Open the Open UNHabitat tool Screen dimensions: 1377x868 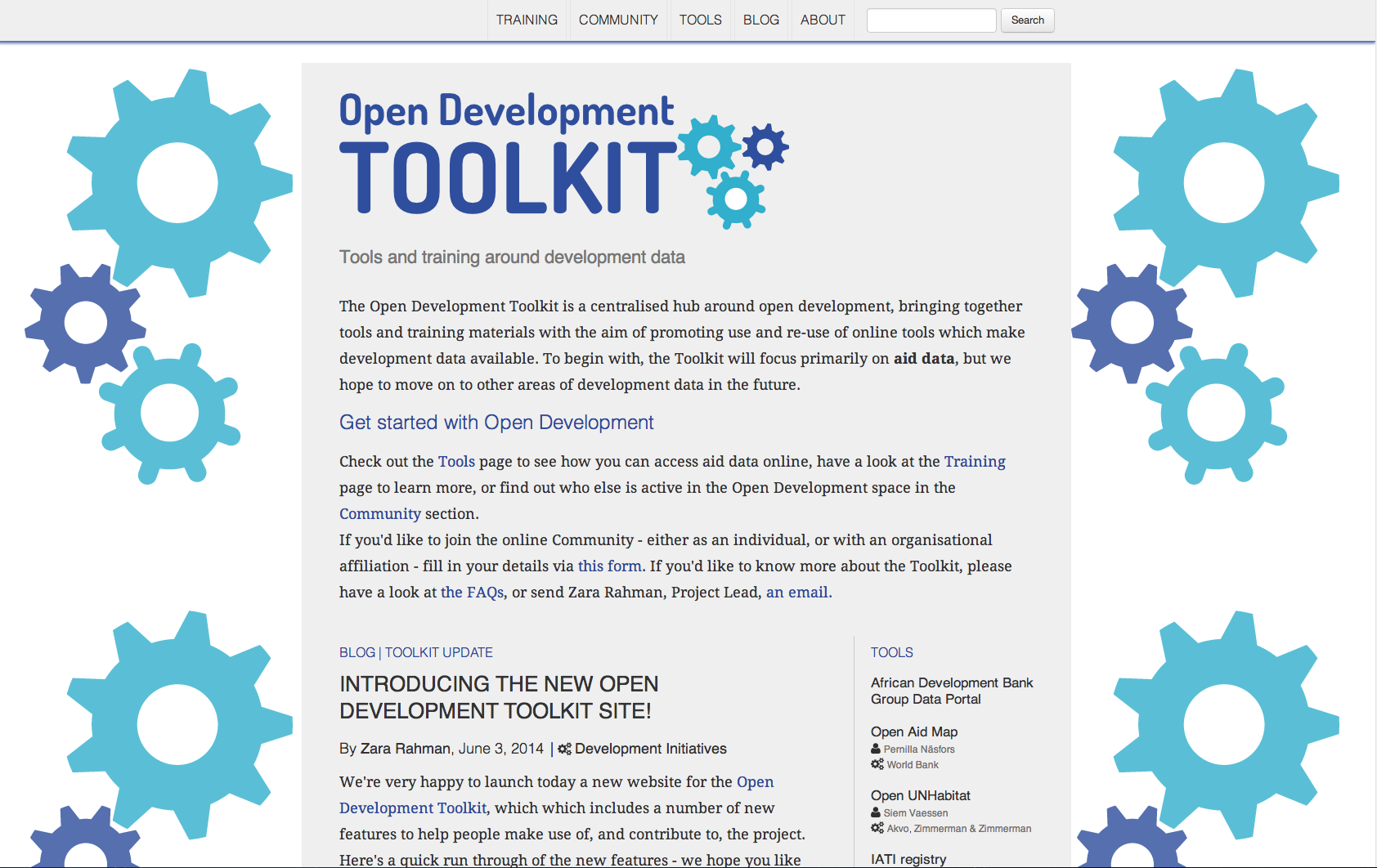[x=921, y=796]
